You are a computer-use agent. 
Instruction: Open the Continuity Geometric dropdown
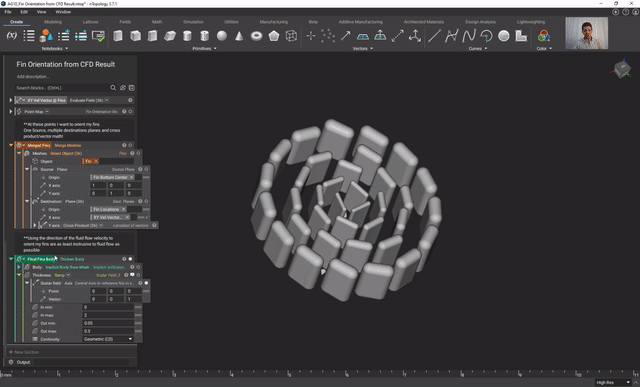(108, 339)
